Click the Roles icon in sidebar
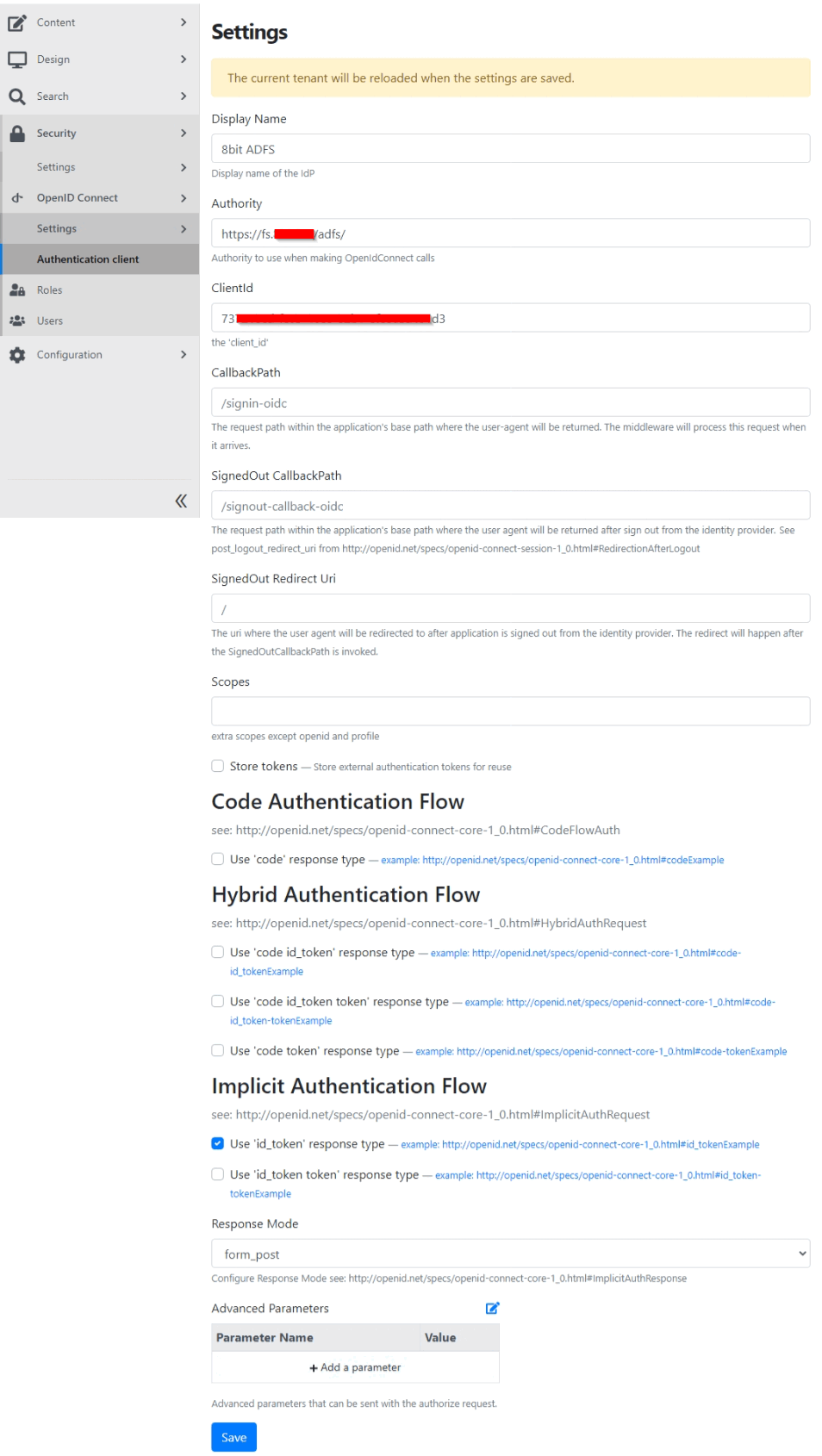Screen dimensions: 822x1456 [16, 290]
